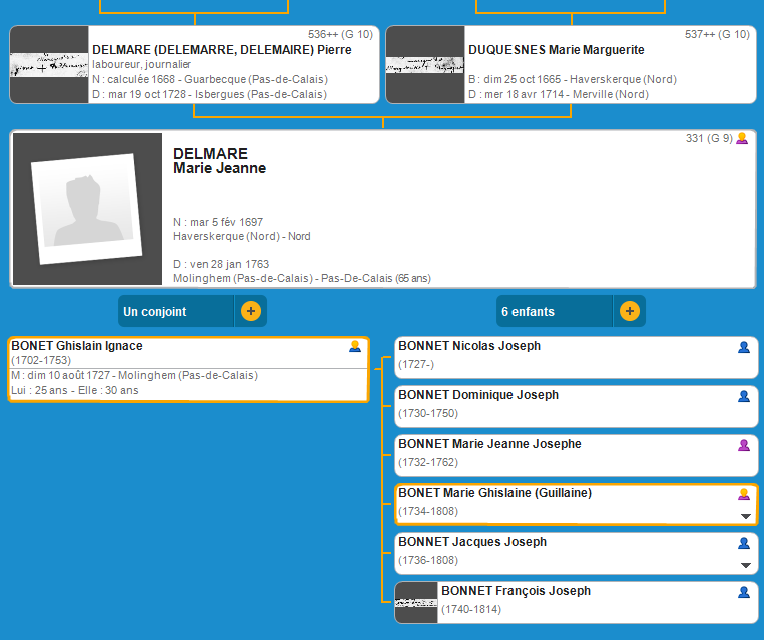The image size is (764, 640).
Task: Click plus icon next to 6 enfants
Action: point(629,311)
